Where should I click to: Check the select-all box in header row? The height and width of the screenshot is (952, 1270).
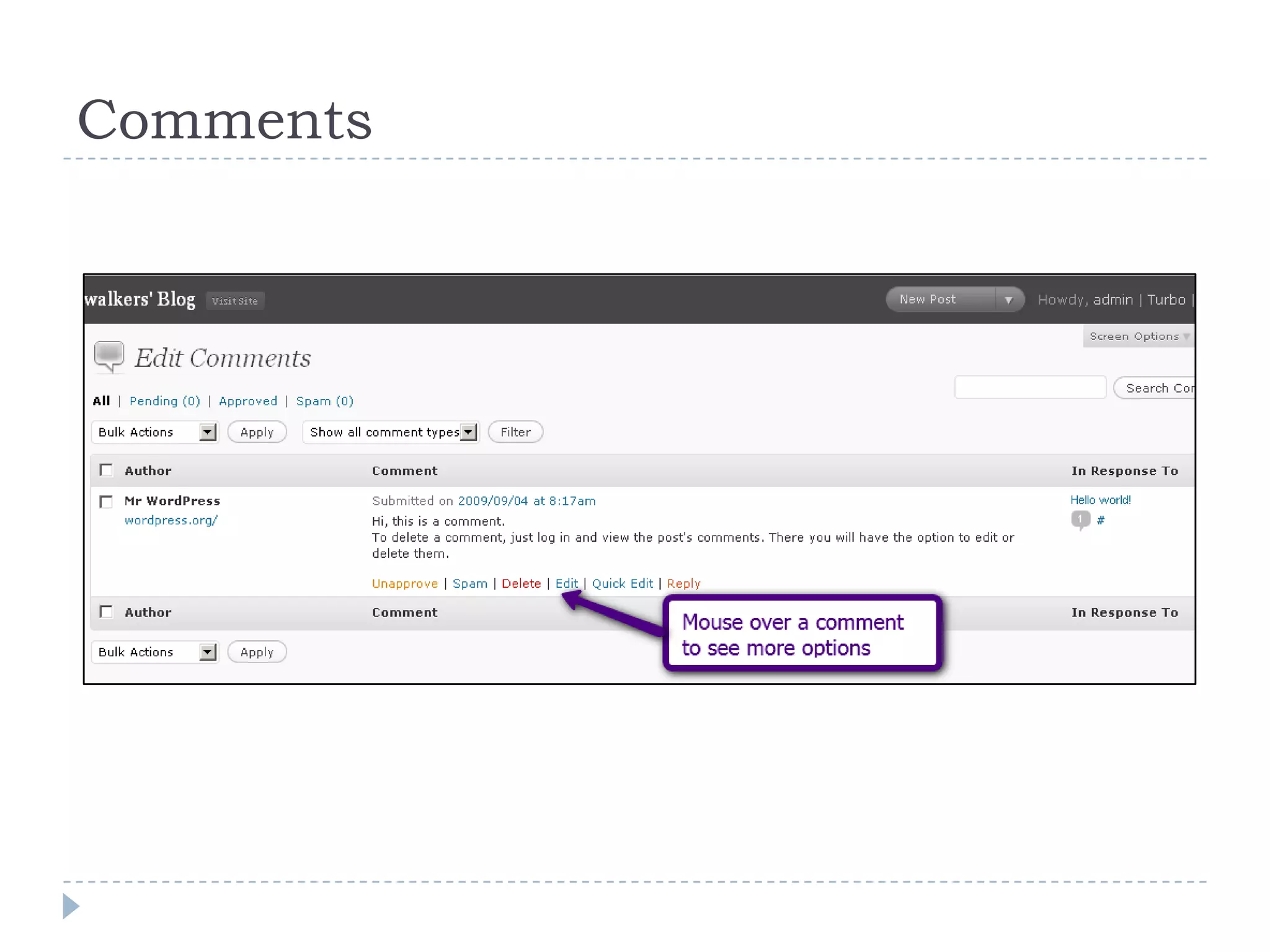[x=107, y=470]
